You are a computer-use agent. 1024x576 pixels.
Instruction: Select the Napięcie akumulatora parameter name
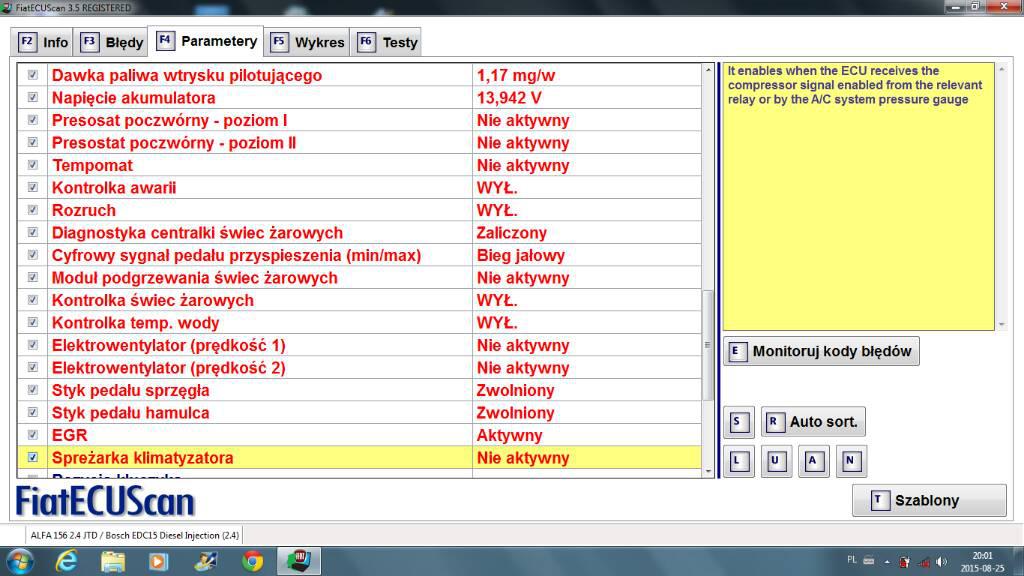(x=133, y=98)
